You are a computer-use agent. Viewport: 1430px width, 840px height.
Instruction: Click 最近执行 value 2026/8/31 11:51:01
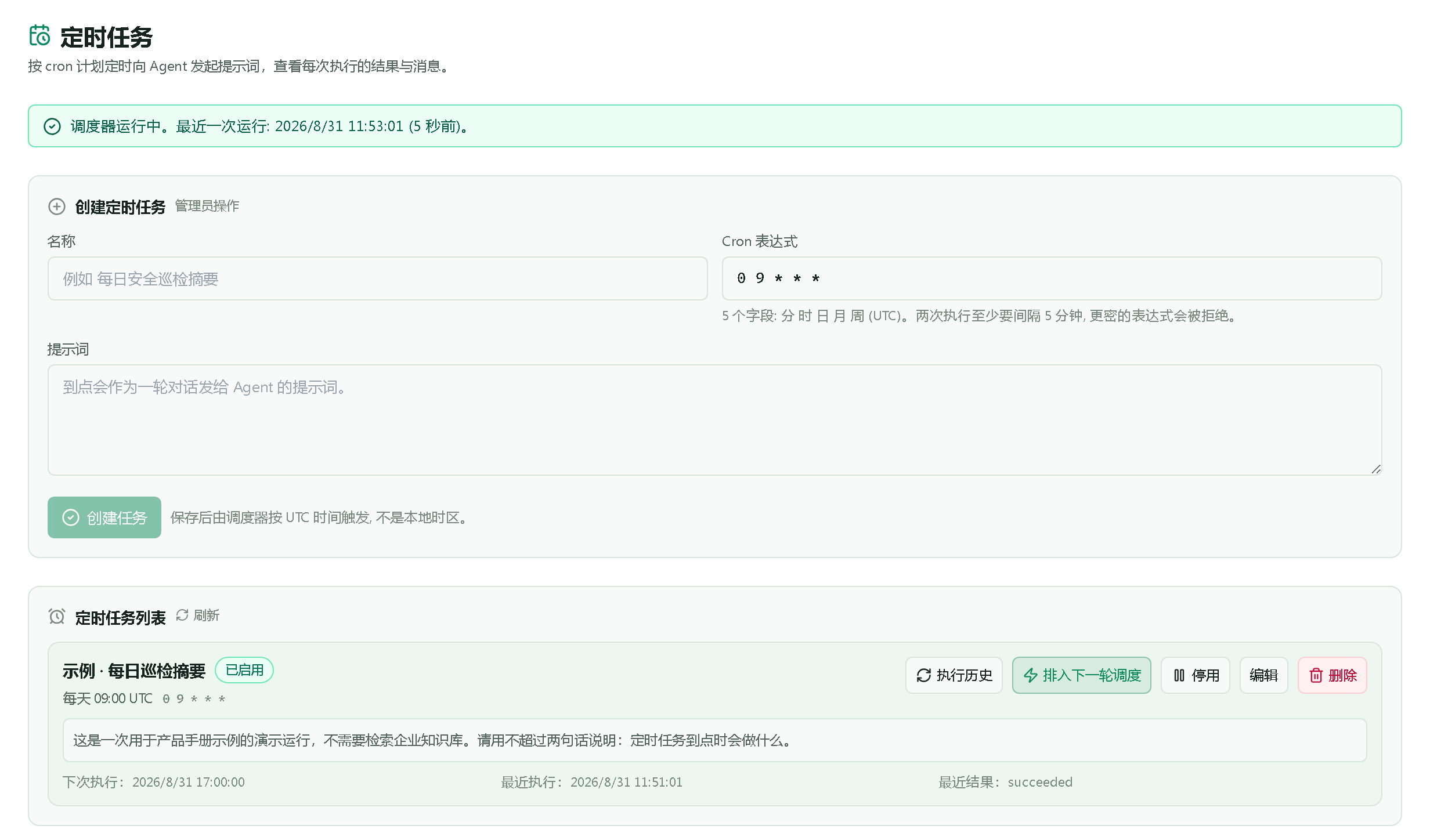(x=626, y=782)
